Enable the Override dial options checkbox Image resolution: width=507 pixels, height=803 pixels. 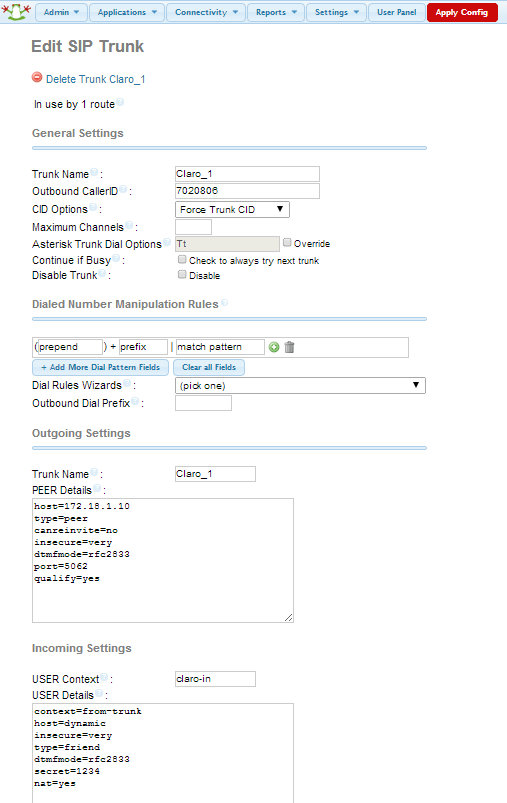[287, 242]
